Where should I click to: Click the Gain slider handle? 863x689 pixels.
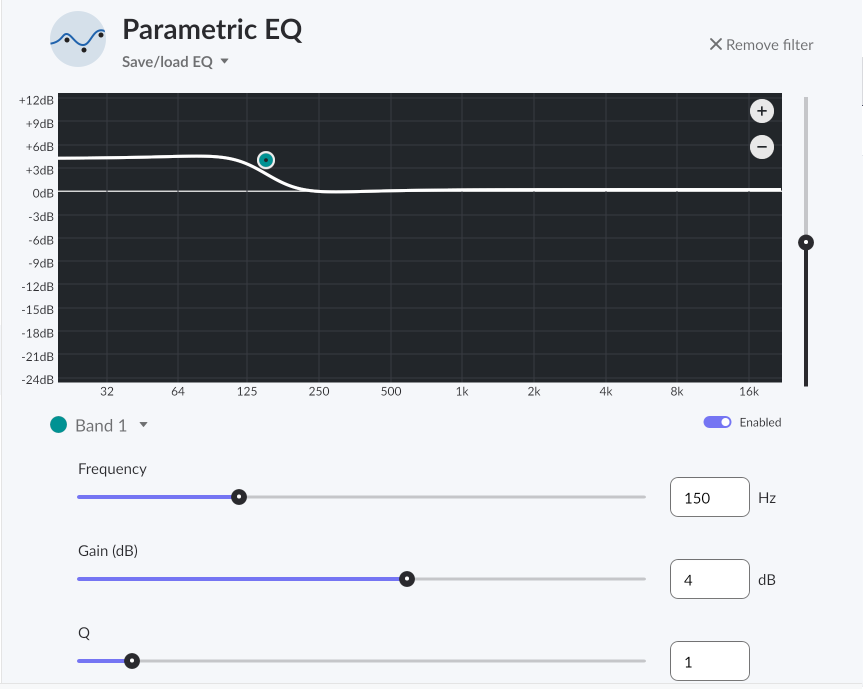point(407,579)
